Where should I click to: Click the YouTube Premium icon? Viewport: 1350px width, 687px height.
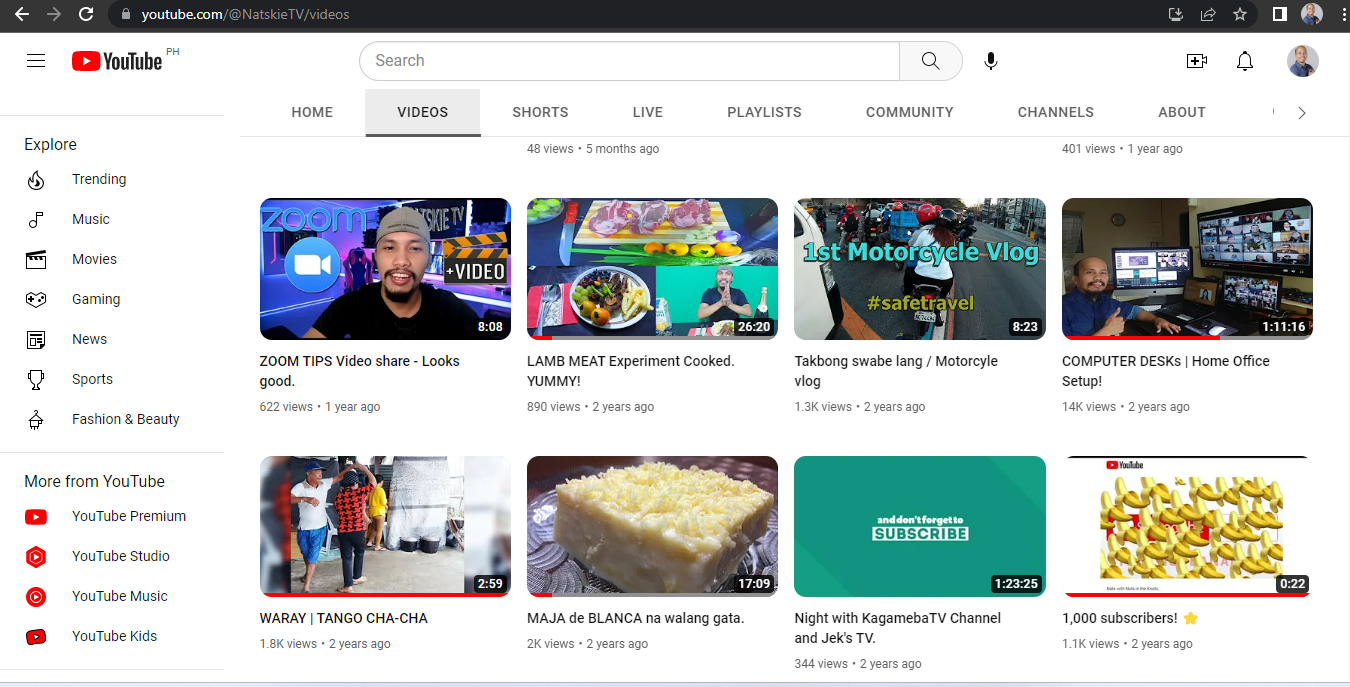click(36, 517)
